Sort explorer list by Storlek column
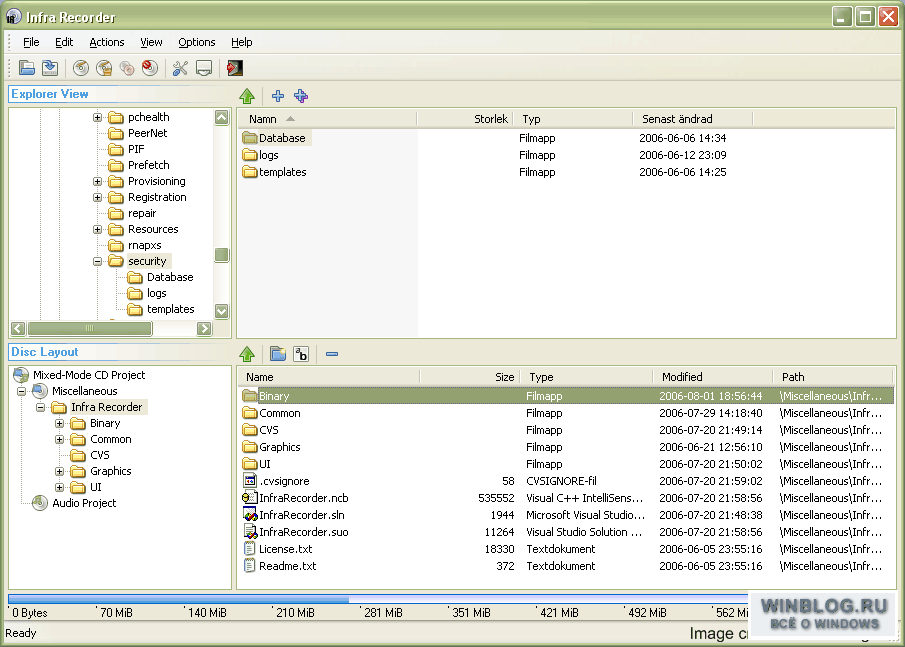Image resolution: width=905 pixels, height=647 pixels. [465, 119]
